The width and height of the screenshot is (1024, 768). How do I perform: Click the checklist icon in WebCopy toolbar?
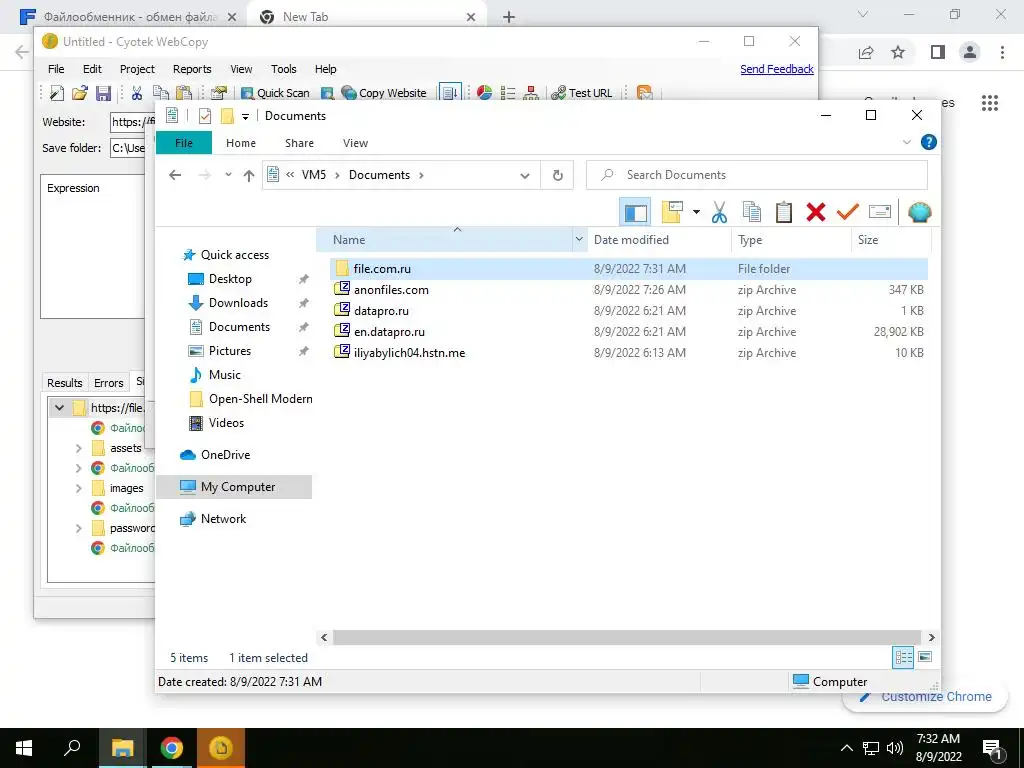pos(507,93)
